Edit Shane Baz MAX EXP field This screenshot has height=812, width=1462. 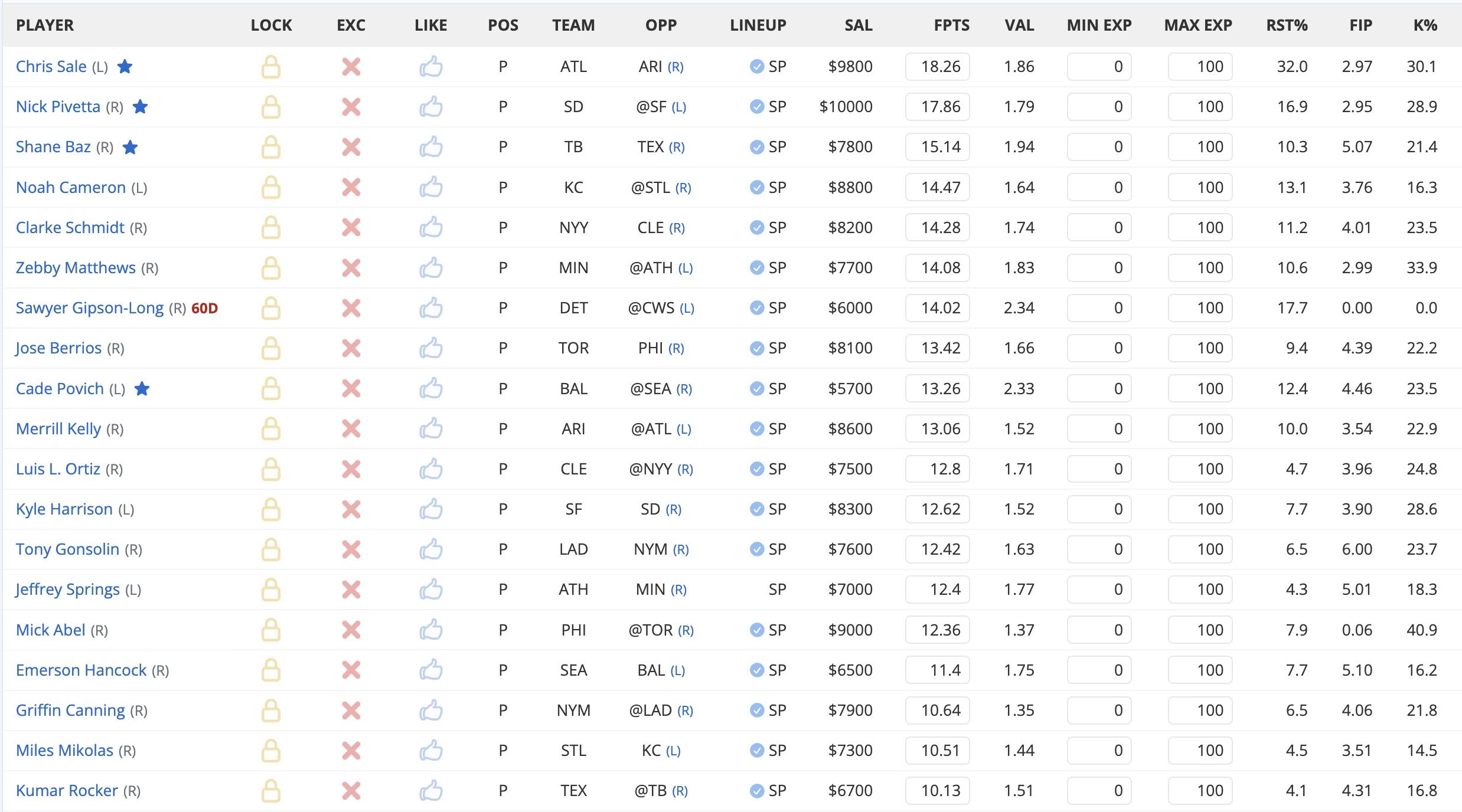coord(1200,147)
